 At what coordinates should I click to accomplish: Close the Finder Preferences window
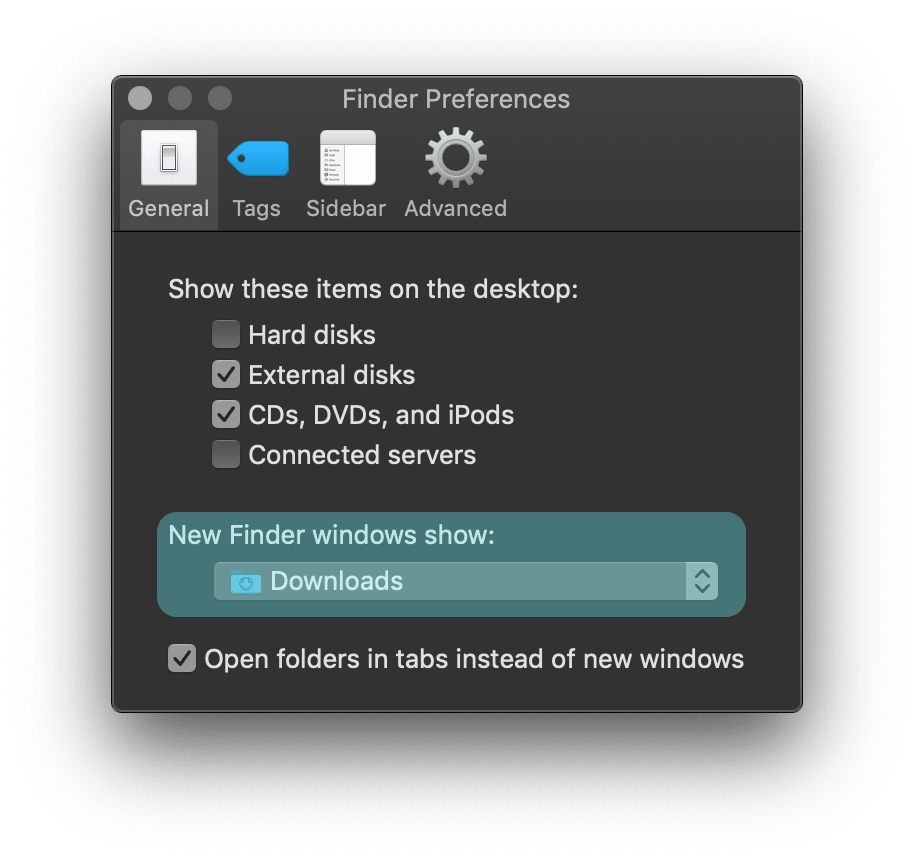140,98
